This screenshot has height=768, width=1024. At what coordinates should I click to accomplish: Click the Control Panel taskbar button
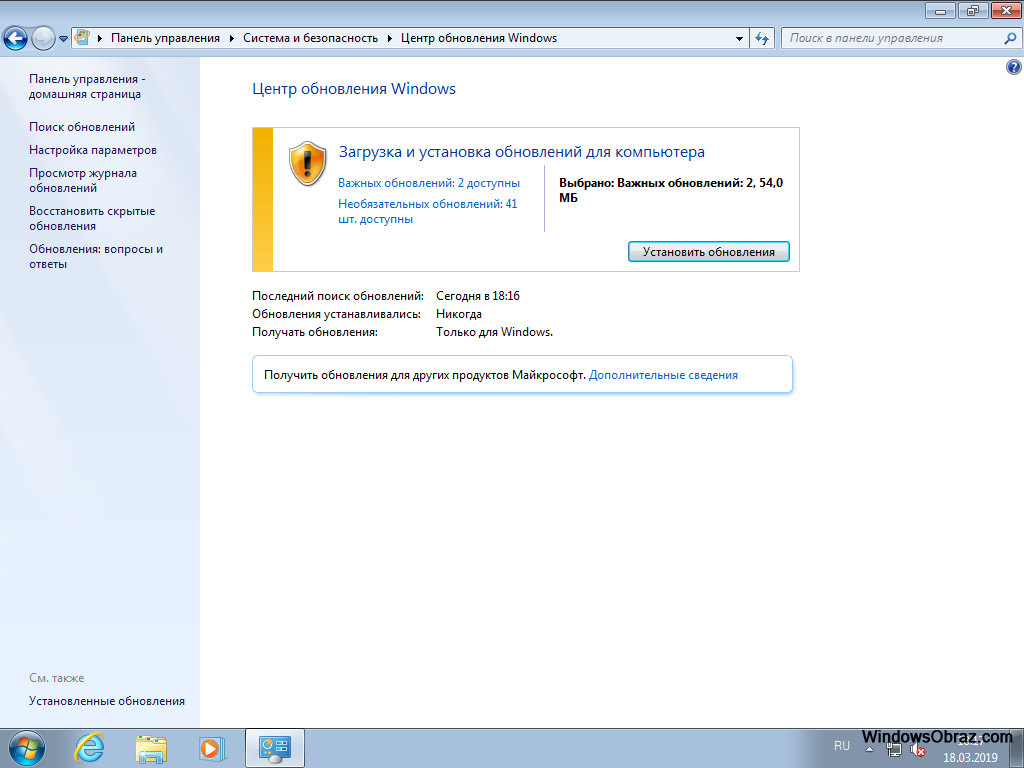tap(275, 748)
